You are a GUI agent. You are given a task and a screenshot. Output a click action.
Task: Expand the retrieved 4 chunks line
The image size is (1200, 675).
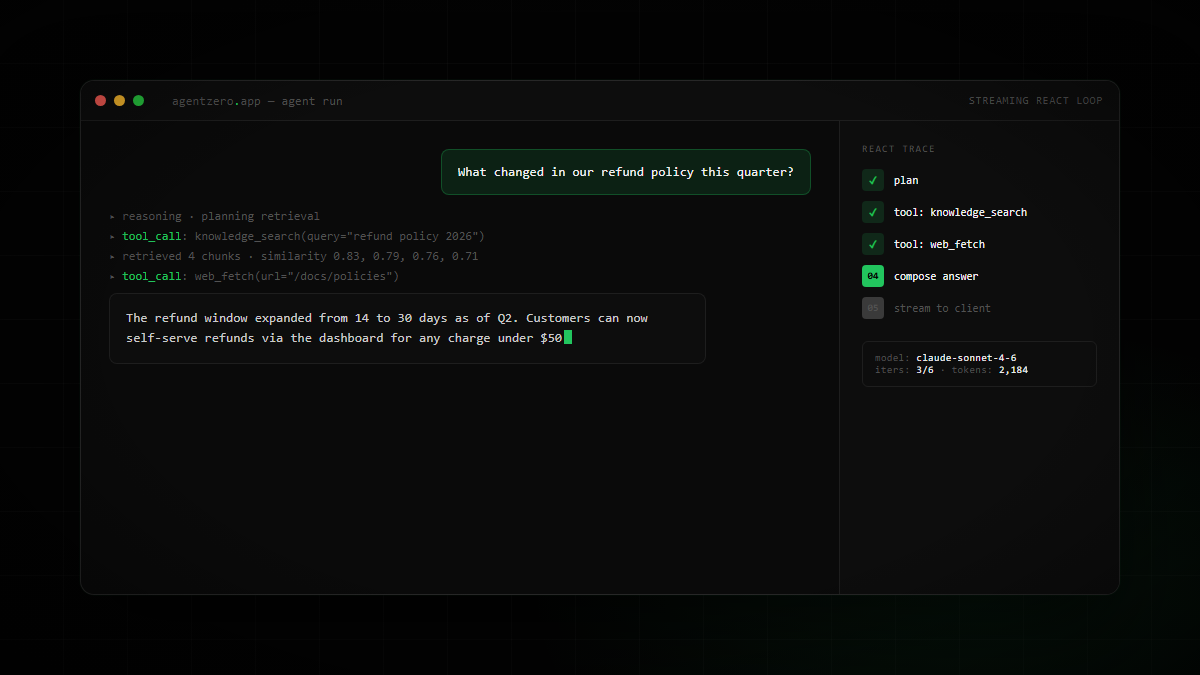(x=294, y=256)
